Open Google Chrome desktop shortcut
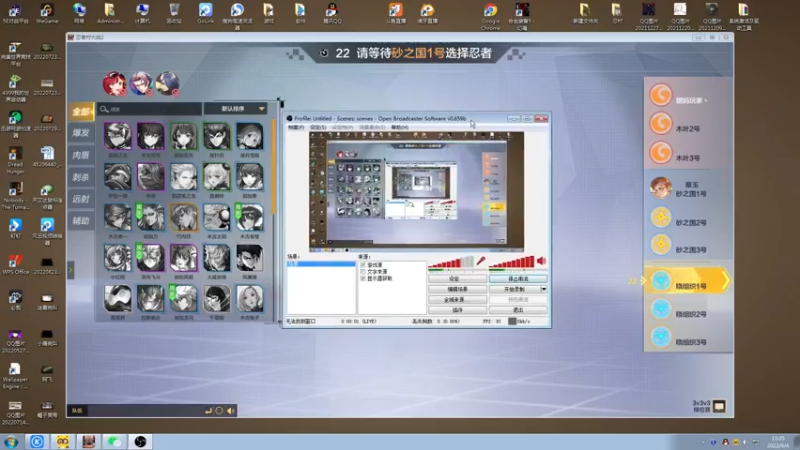Image resolution: width=800 pixels, height=450 pixels. [490, 16]
